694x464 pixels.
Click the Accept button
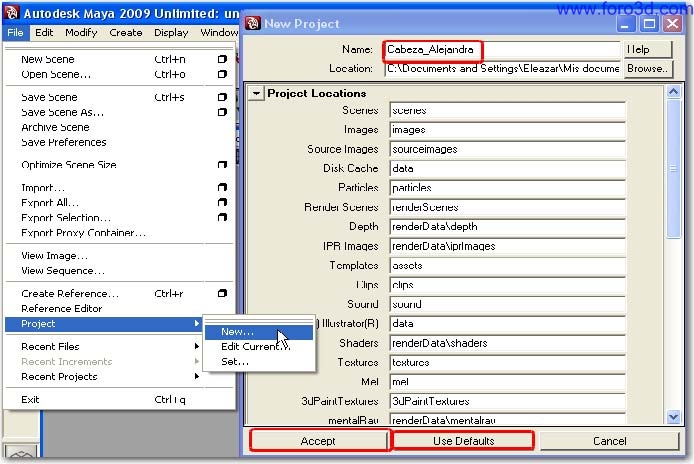coord(318,441)
